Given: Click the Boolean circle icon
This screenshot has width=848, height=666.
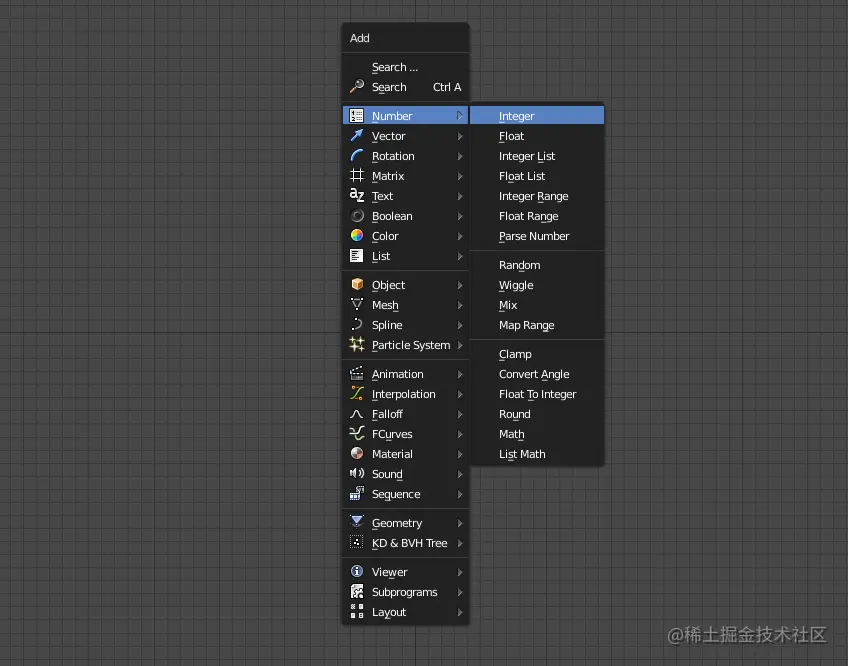Looking at the screenshot, I should [356, 215].
